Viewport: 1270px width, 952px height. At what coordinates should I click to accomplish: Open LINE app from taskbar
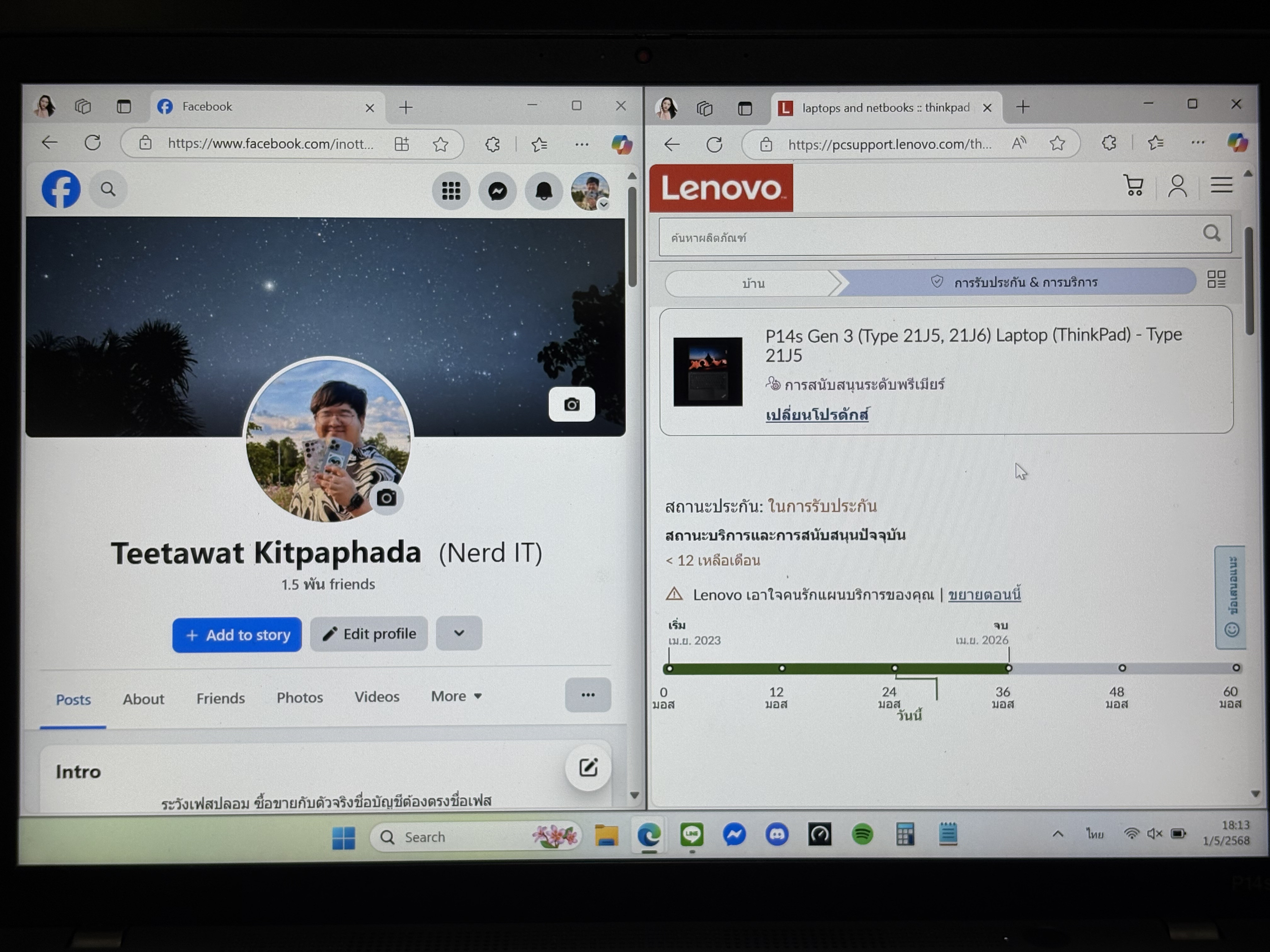point(692,835)
